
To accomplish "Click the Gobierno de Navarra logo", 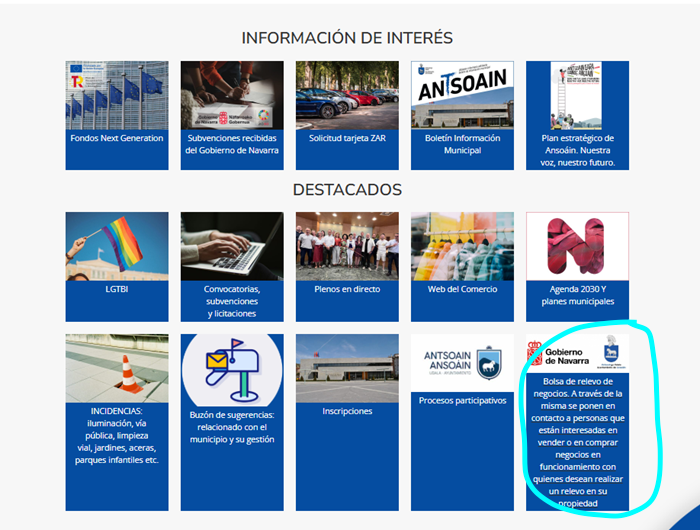I will (x=558, y=354).
